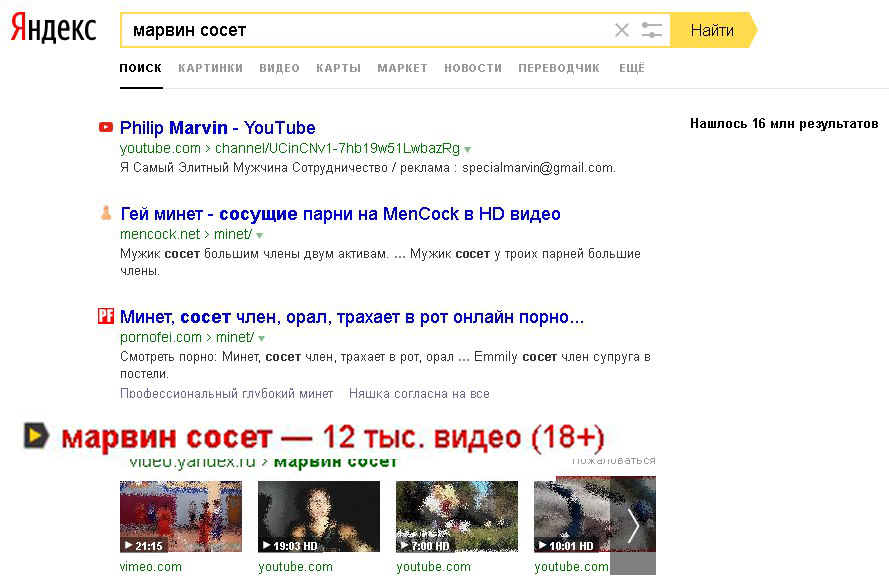889x580 pixels.
Task: Expand the arrow next to pornofei.com URL
Action: tap(262, 338)
